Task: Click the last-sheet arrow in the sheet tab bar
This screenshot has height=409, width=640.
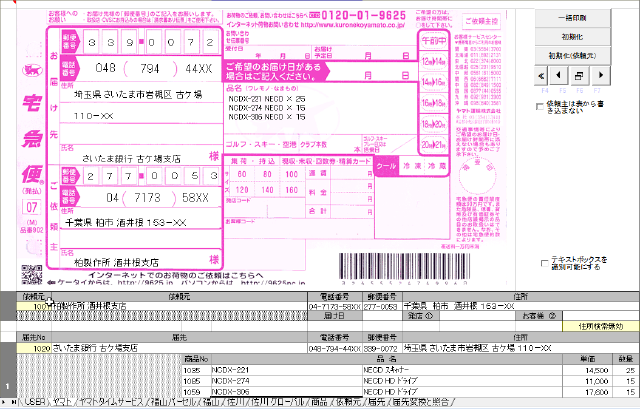Action: point(14,402)
